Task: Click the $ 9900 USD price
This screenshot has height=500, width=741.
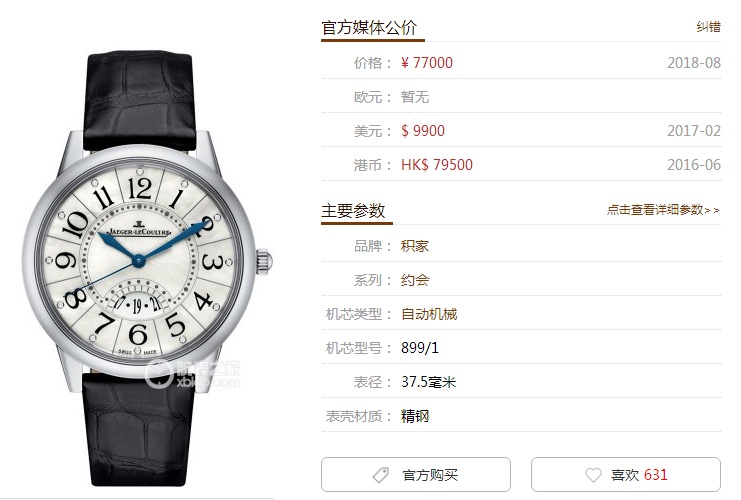Action: (422, 130)
